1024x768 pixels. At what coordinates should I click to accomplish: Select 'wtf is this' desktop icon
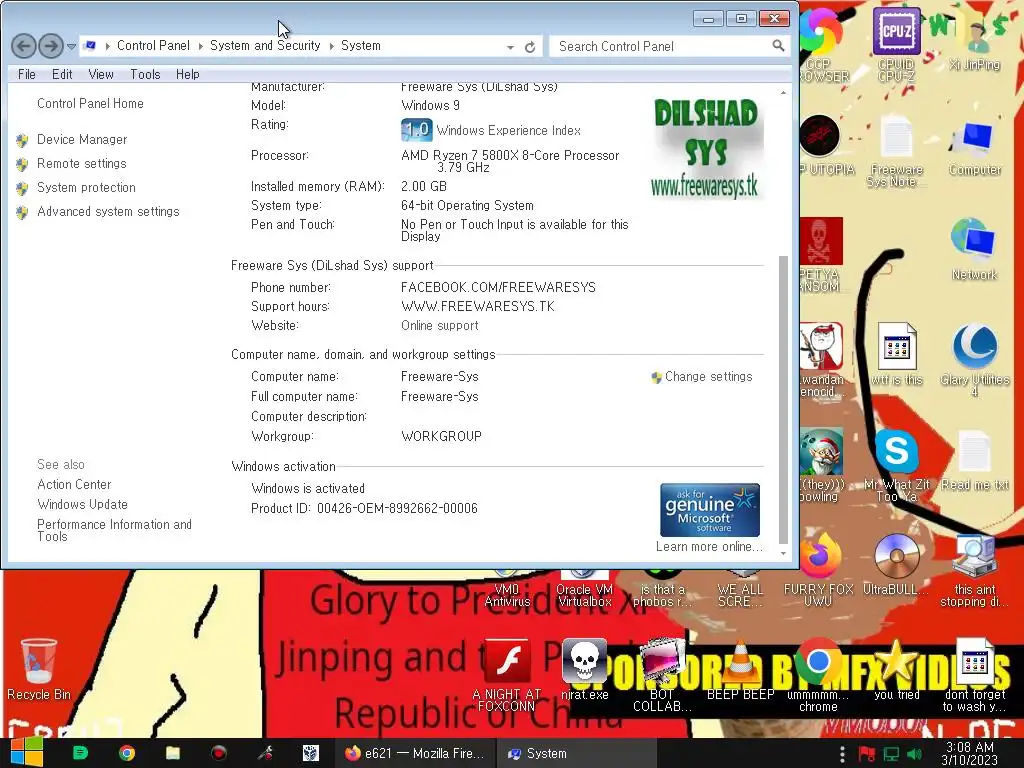coord(897,355)
